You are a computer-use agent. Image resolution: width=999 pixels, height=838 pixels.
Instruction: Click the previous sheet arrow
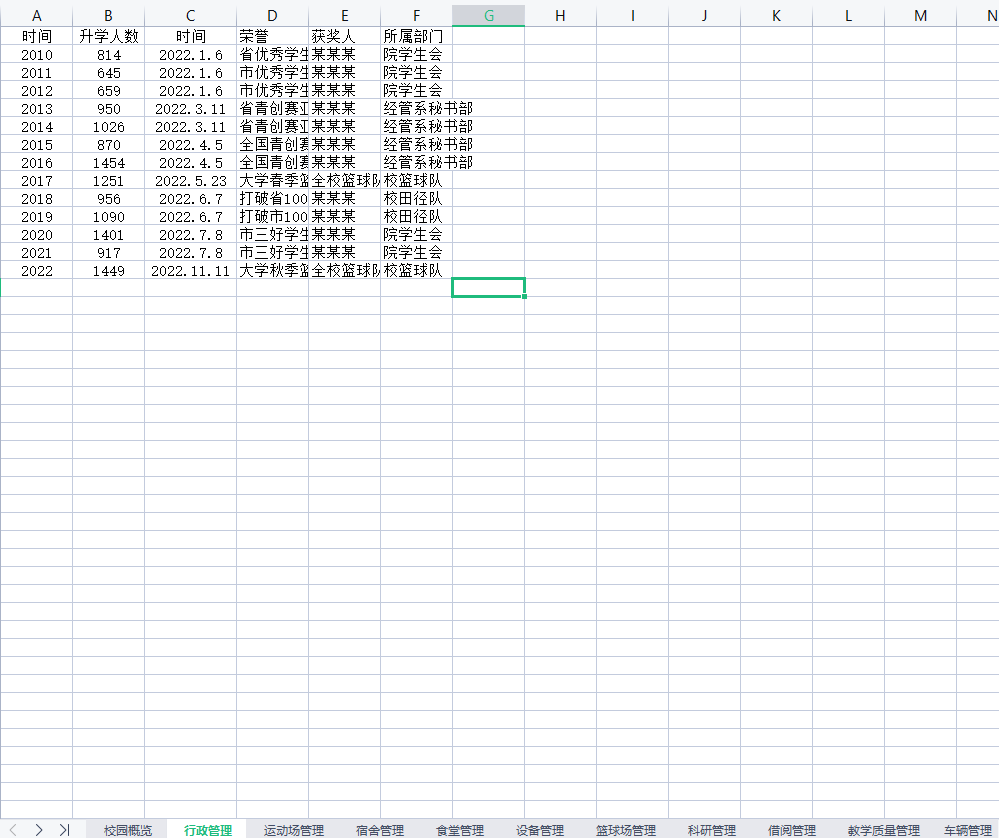point(13,829)
